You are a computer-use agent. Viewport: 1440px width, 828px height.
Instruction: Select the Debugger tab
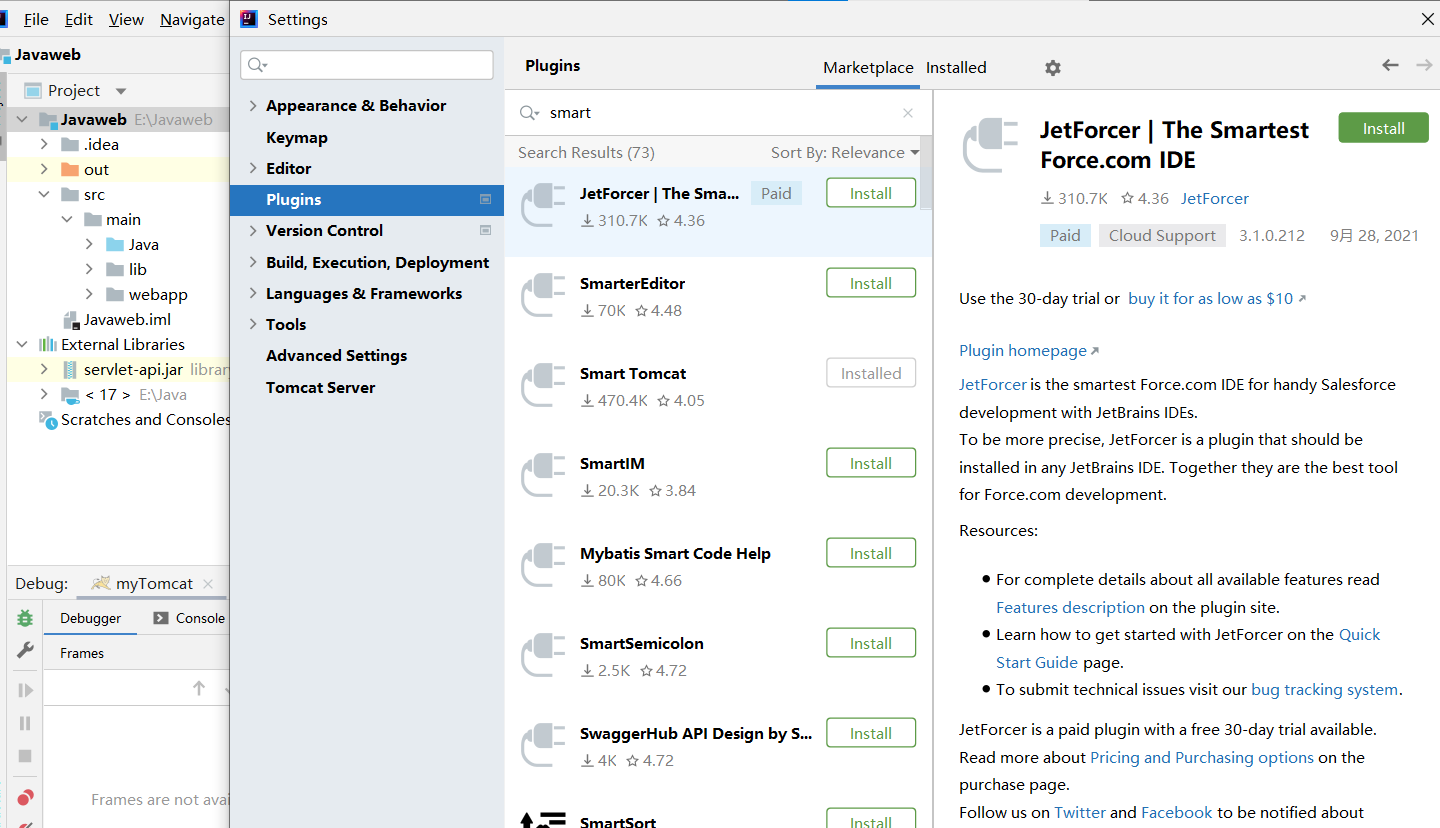pos(91,618)
